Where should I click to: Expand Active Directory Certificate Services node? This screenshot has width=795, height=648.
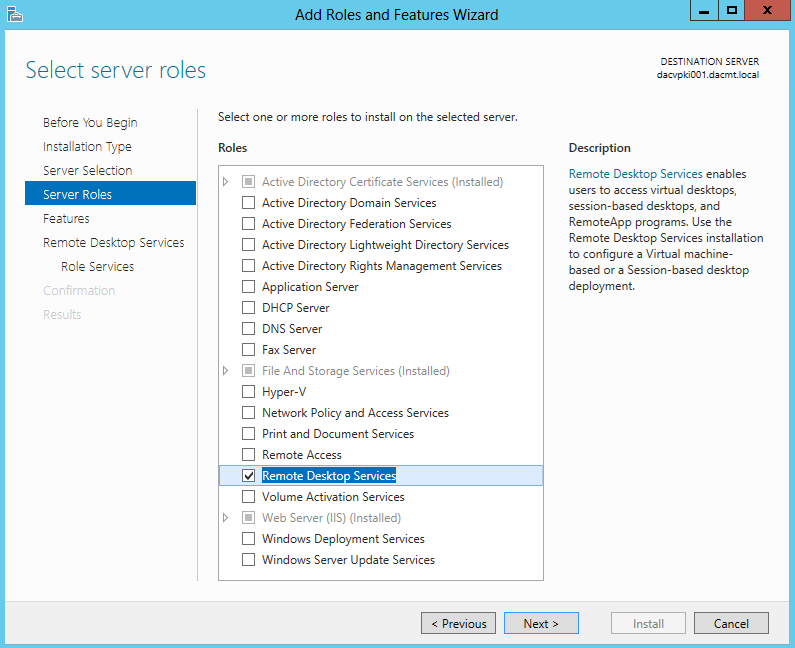(x=226, y=182)
